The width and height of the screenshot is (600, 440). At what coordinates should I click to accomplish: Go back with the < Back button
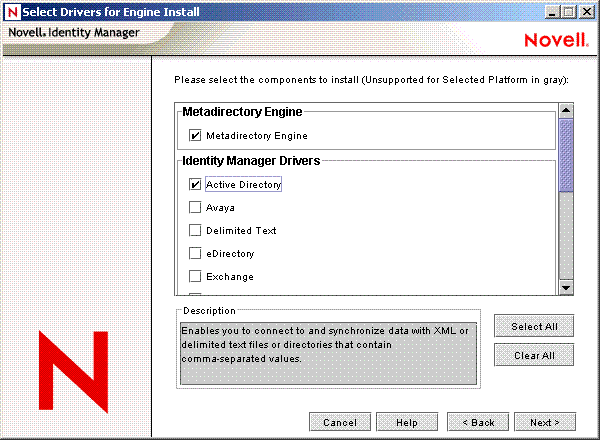click(478, 422)
